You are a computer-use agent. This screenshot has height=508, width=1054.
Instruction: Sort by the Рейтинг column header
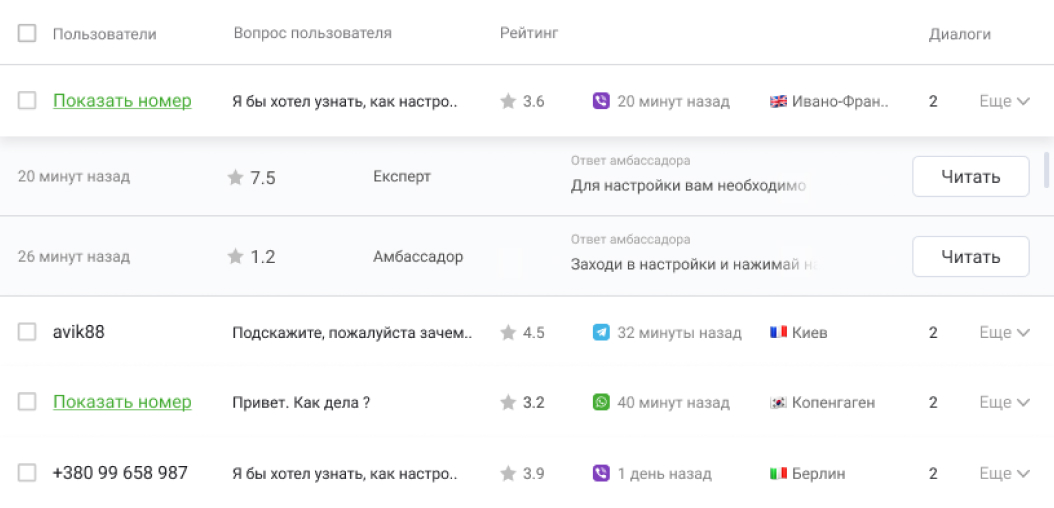coord(528,33)
